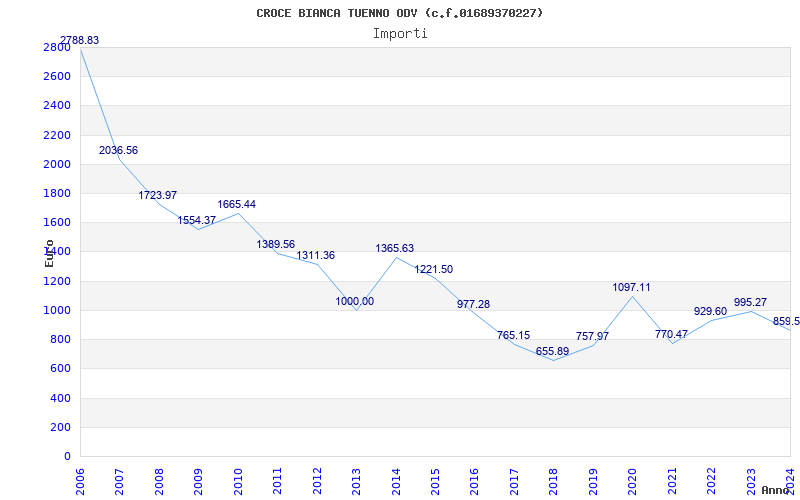Click the 2017 year axis label

tap(514, 481)
